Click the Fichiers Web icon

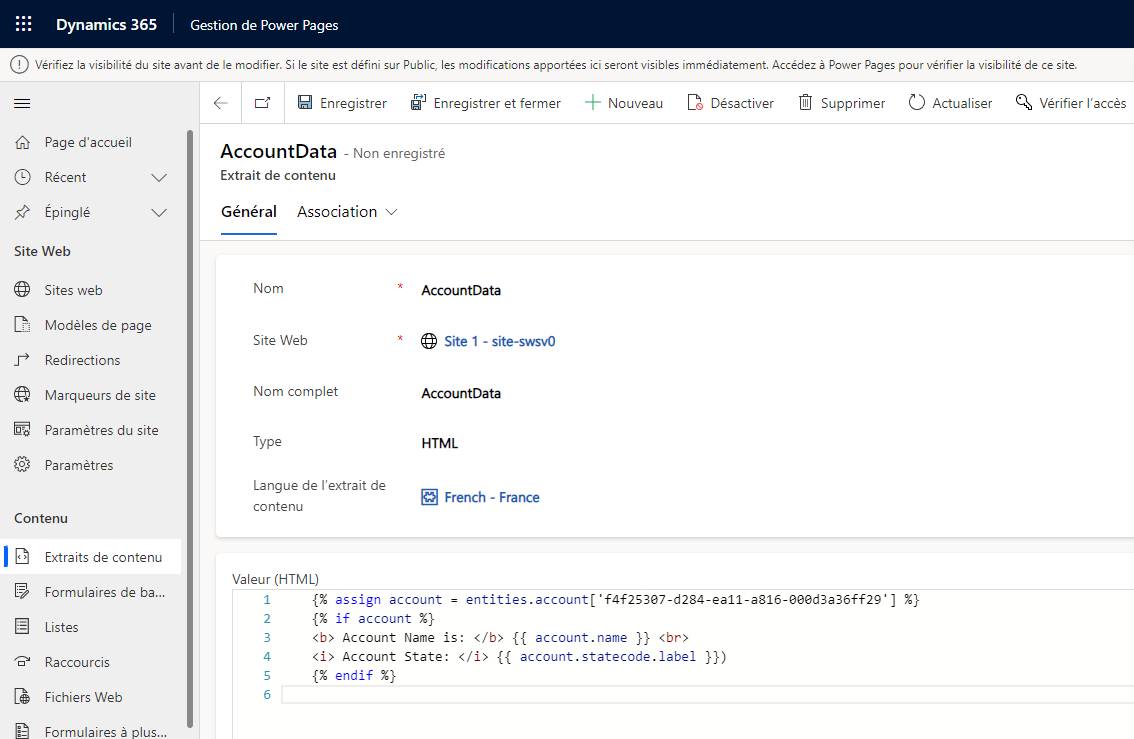[22, 696]
